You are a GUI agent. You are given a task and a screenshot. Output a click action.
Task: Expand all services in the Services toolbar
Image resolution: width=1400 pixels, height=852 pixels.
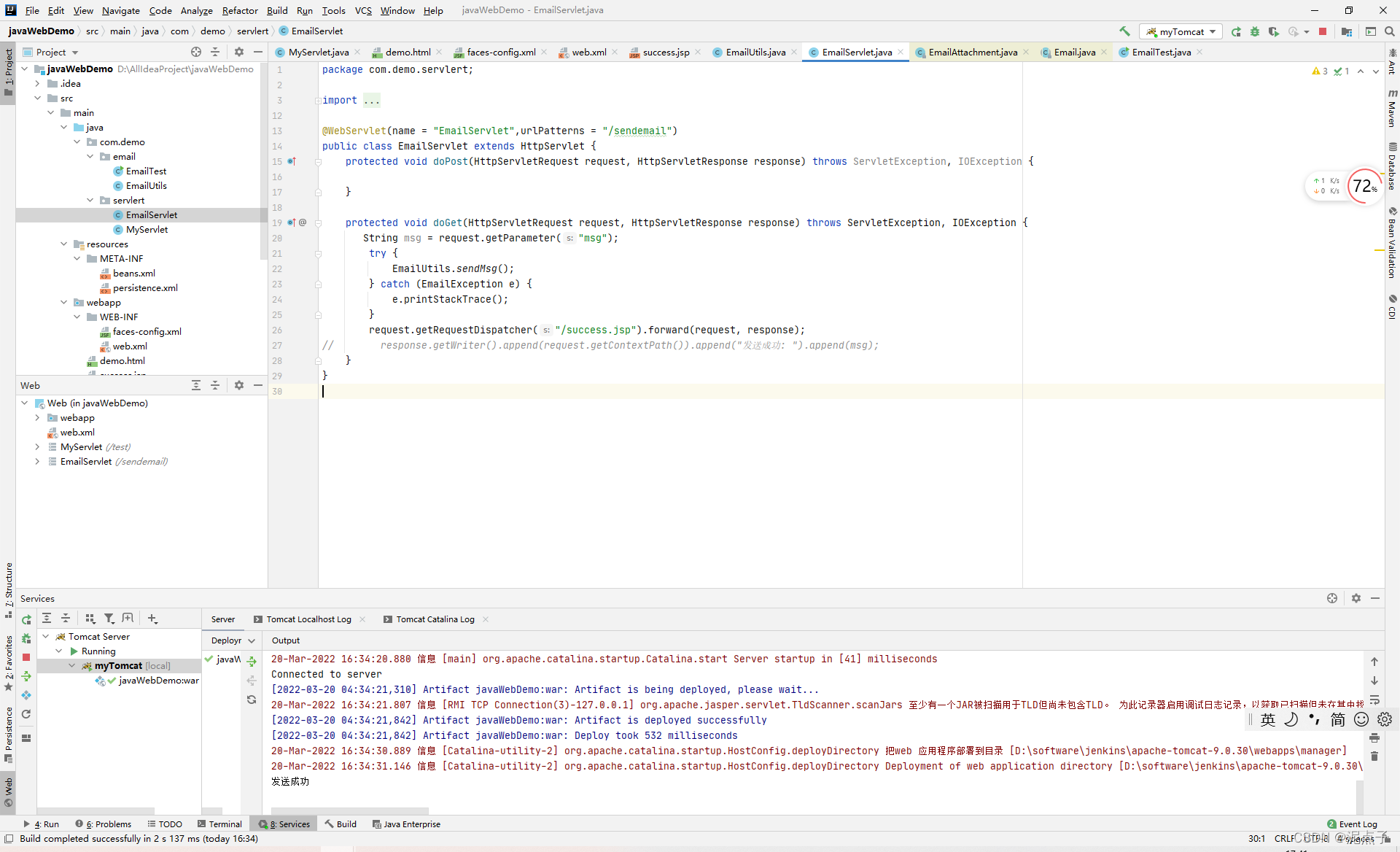47,618
